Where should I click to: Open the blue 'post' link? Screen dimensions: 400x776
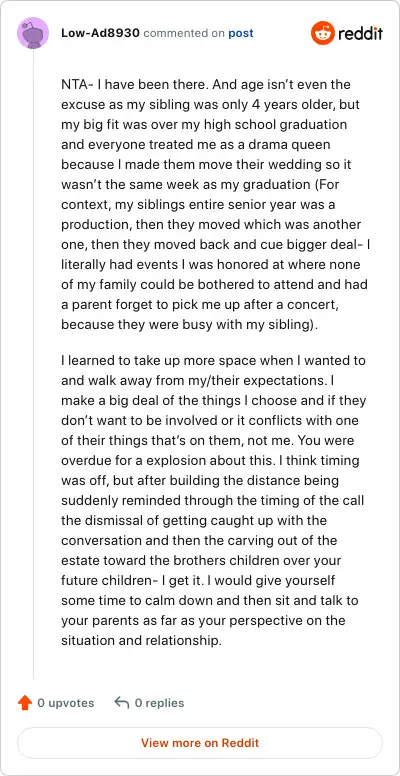click(241, 33)
